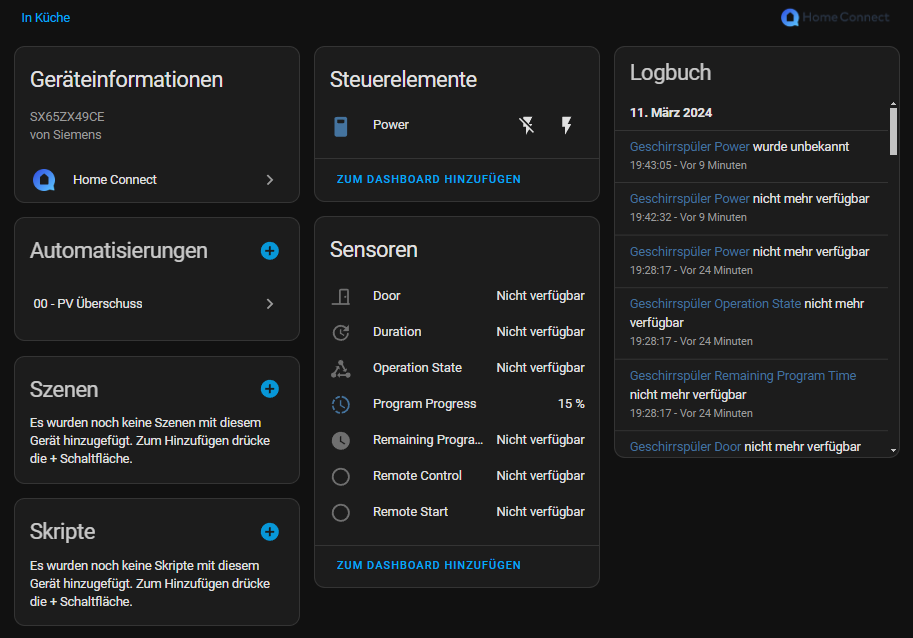Open the 'In Küche' area link
Image resolution: width=913 pixels, height=638 pixels.
click(46, 18)
